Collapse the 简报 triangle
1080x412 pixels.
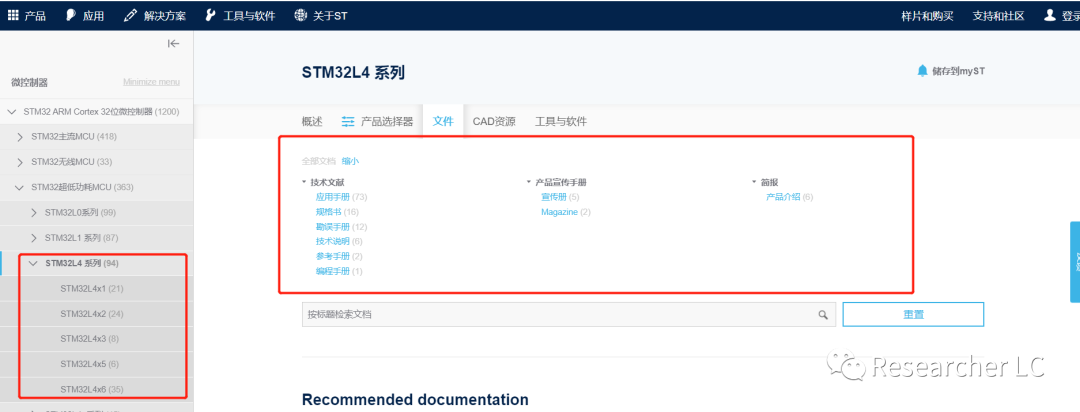coord(754,183)
